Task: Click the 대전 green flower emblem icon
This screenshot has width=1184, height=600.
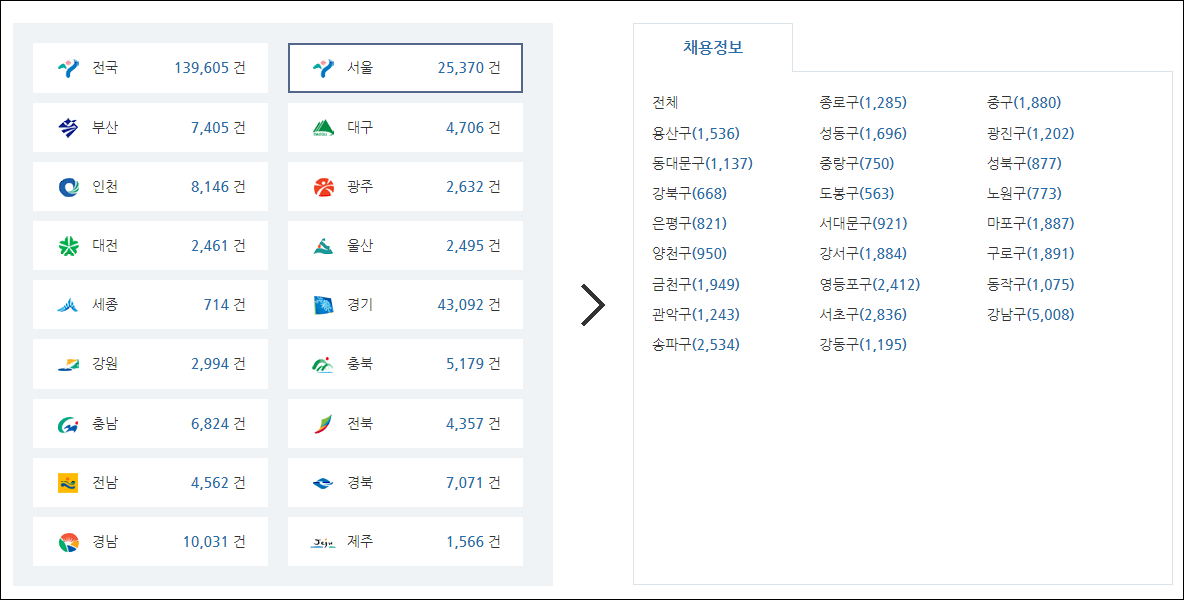Action: pos(68,246)
